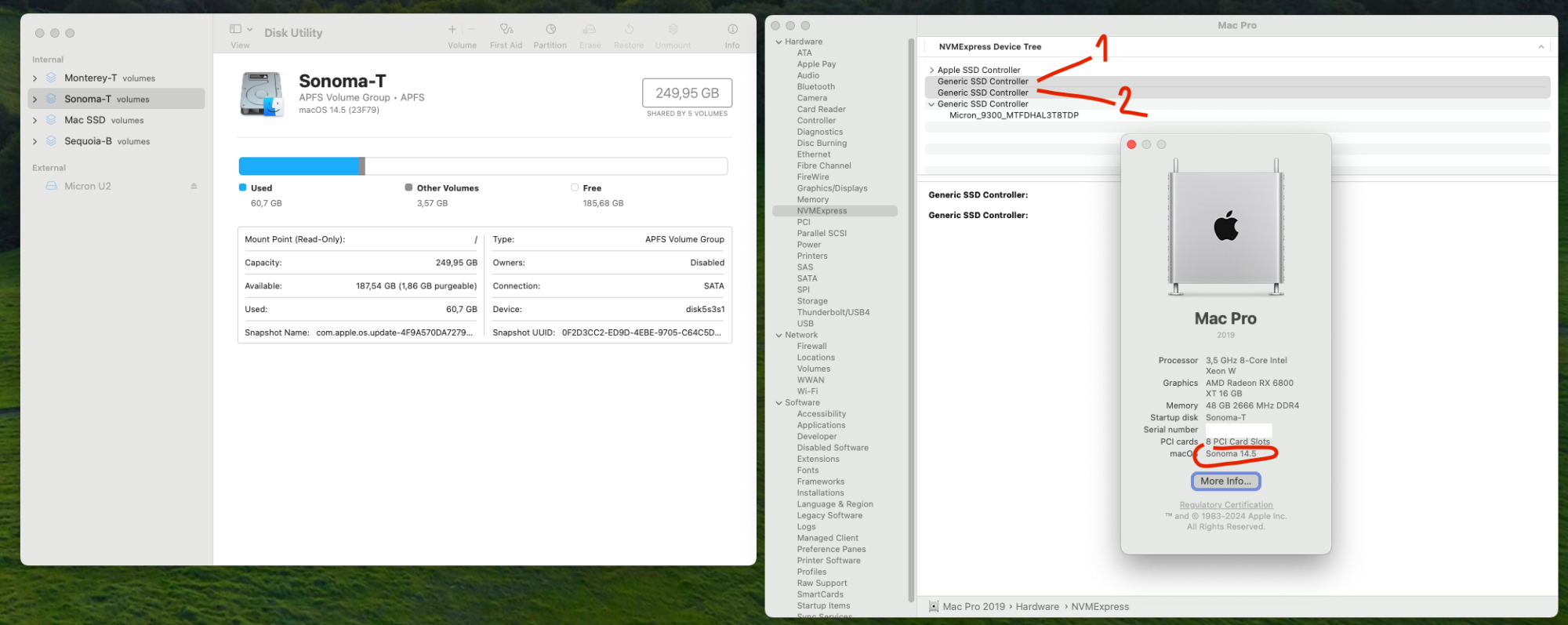Click the gray Other Volumes legend swatch

(408, 187)
